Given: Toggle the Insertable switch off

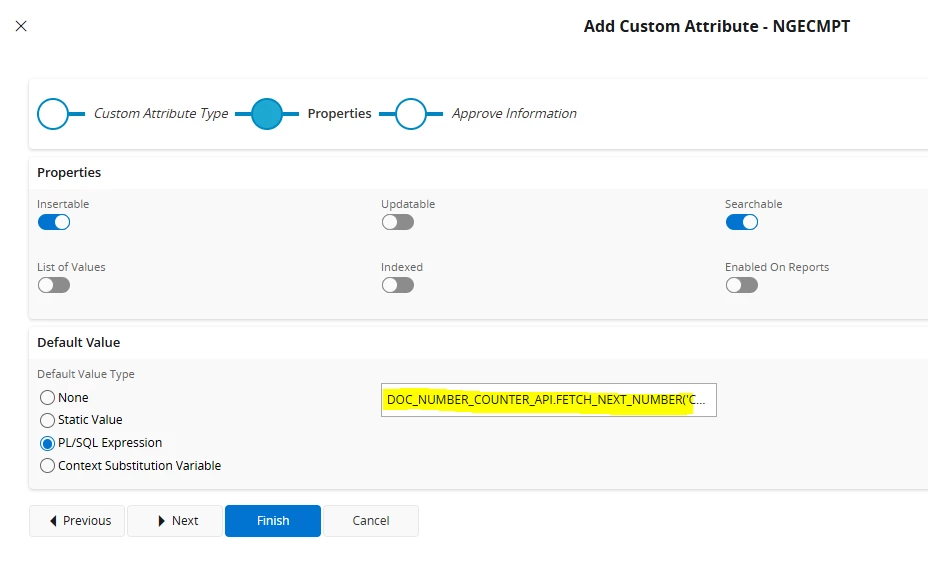Looking at the screenshot, I should pyautogui.click(x=54, y=222).
